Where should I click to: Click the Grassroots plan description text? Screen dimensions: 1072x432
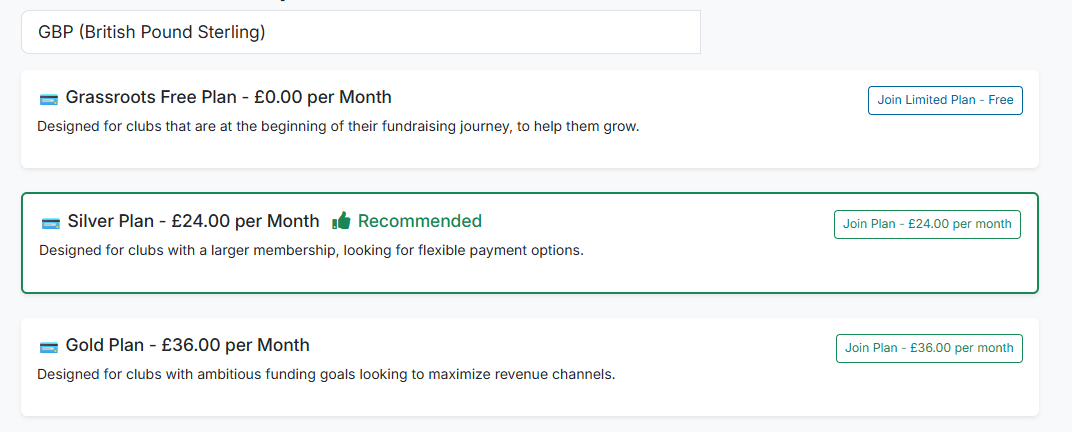(337, 127)
